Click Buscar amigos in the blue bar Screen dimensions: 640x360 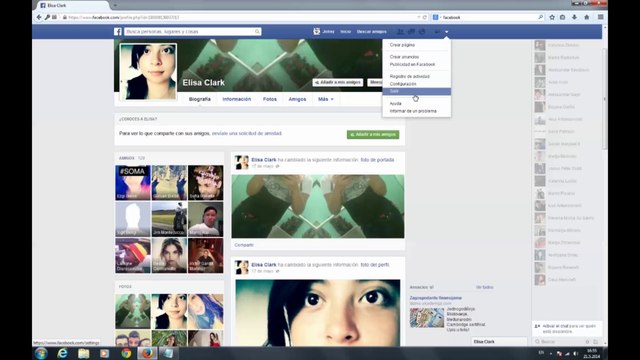(x=371, y=31)
